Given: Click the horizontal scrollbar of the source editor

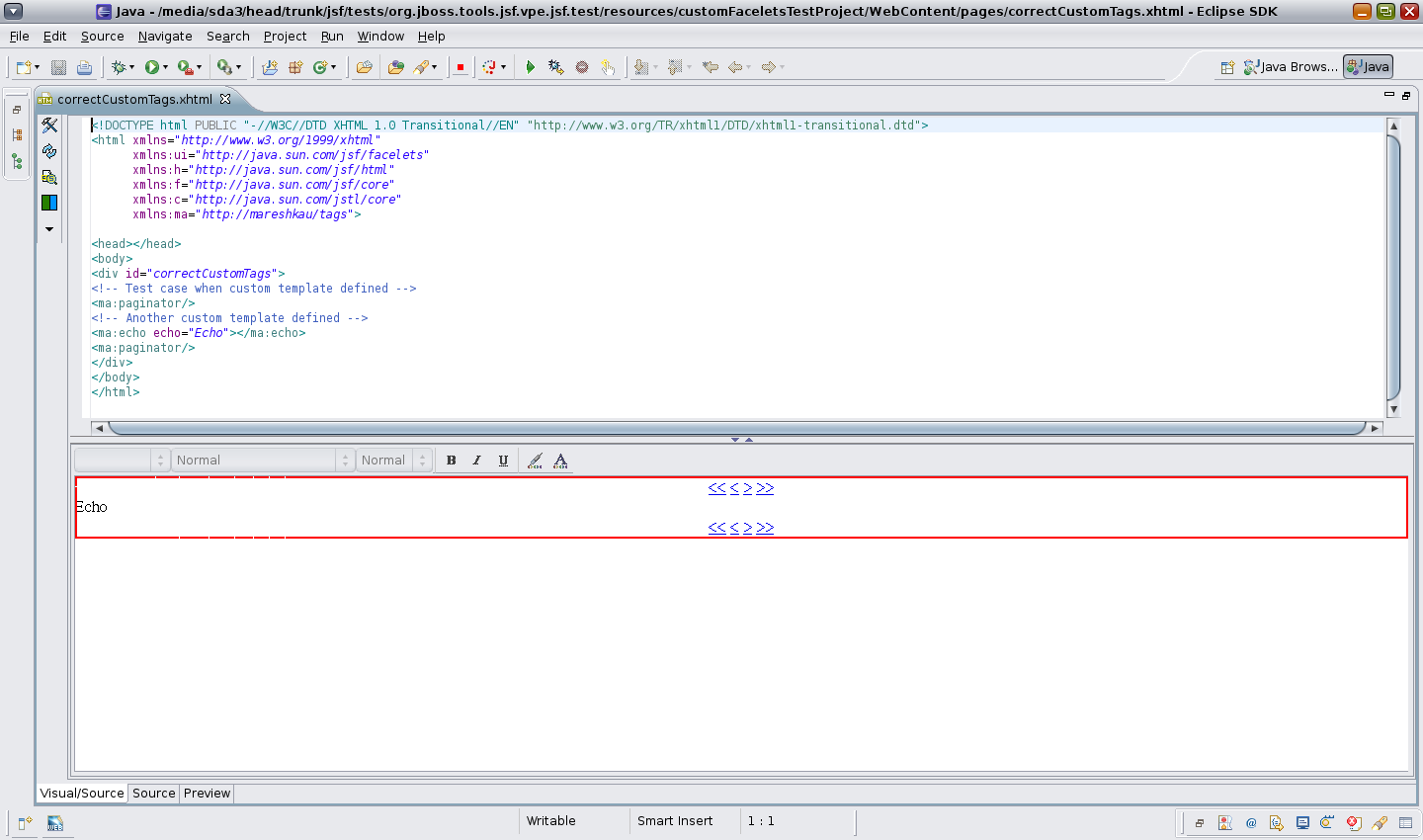Looking at the screenshot, I should click(x=736, y=428).
